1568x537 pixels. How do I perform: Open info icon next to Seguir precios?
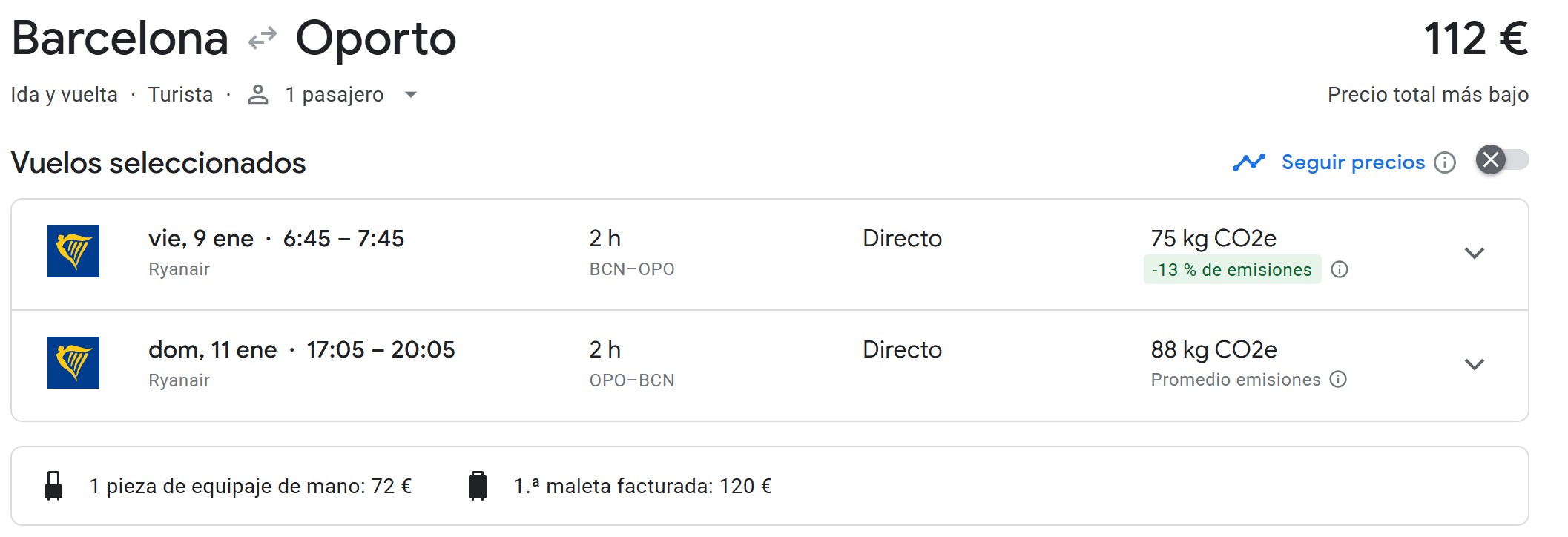pyautogui.click(x=1444, y=162)
